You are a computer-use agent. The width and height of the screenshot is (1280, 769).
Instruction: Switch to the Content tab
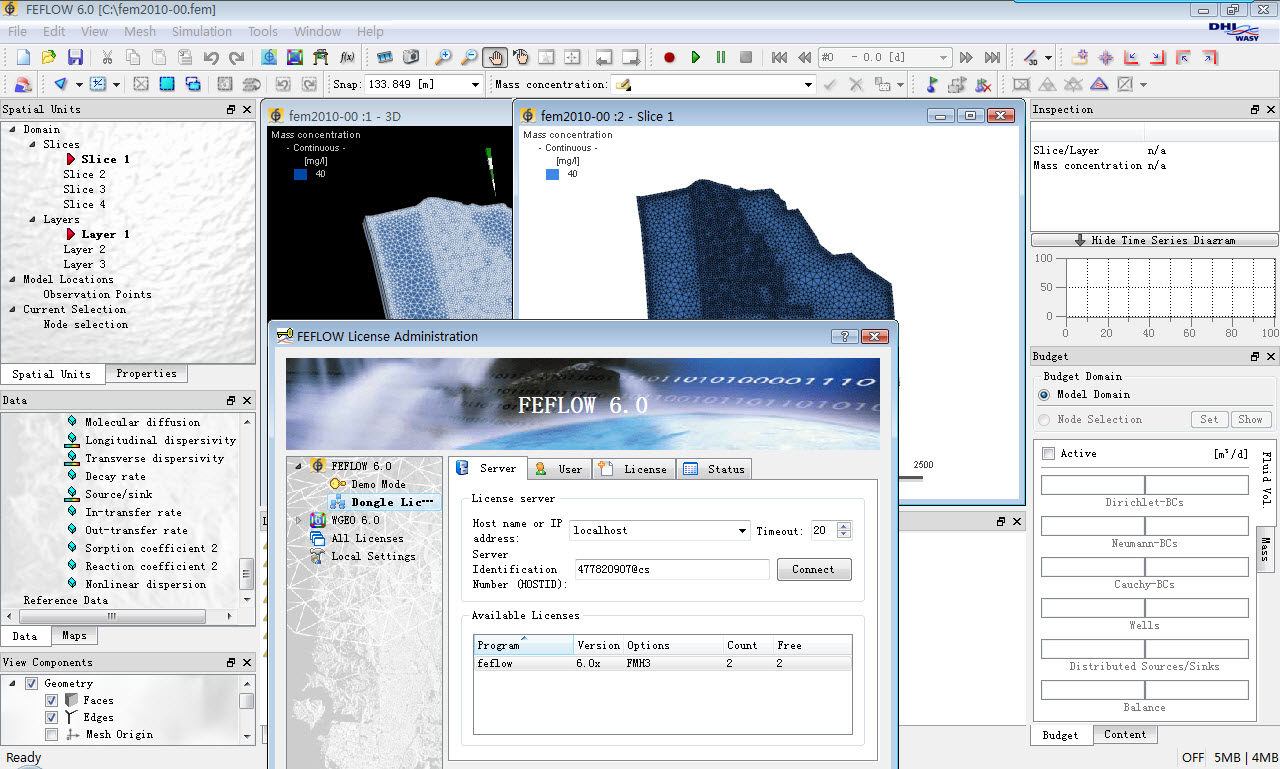pos(1125,734)
